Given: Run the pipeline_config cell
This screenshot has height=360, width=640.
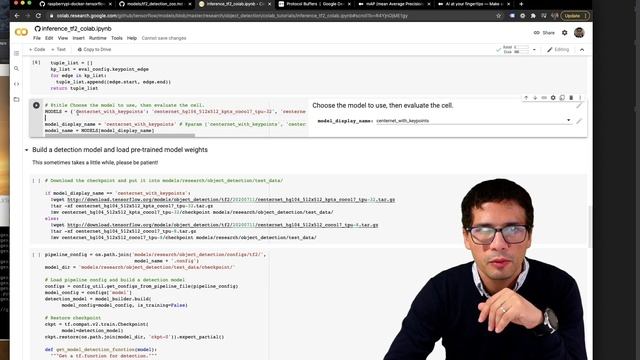Looking at the screenshot, I should (36, 255).
